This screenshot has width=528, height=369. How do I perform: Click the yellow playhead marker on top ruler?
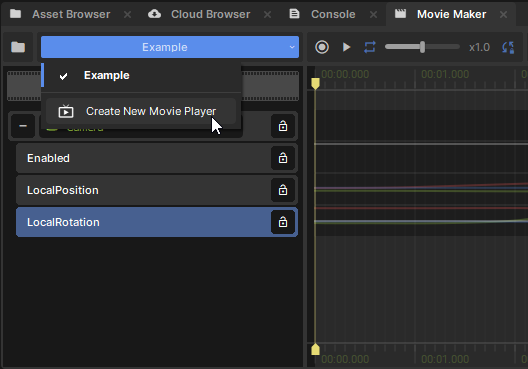[x=316, y=83]
